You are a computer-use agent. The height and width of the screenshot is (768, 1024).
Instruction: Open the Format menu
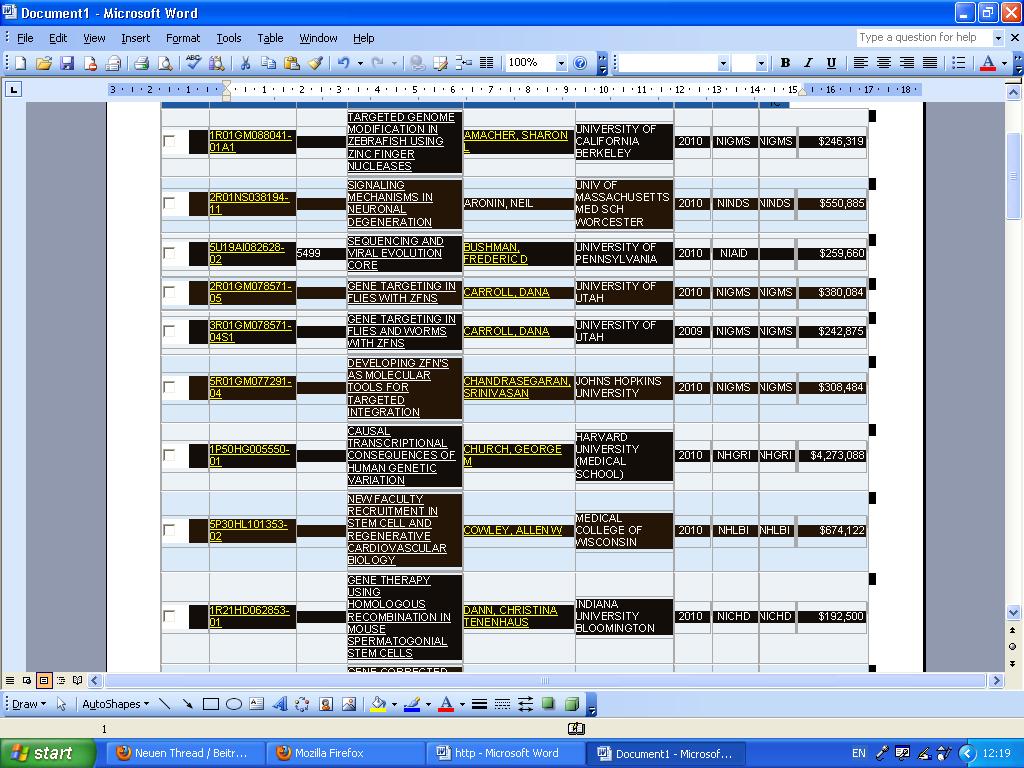tap(183, 38)
